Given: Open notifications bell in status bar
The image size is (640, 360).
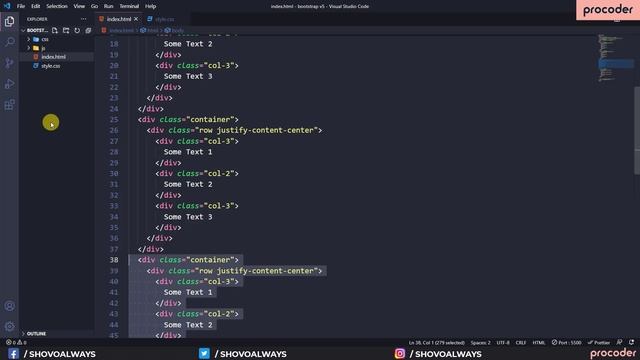Looking at the screenshot, I should [631, 342].
